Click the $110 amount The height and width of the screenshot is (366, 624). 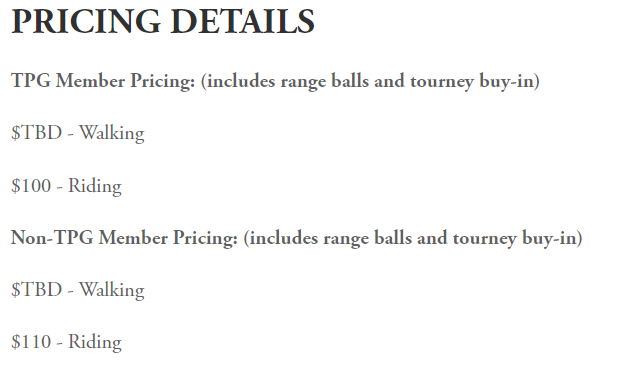pos(31,342)
